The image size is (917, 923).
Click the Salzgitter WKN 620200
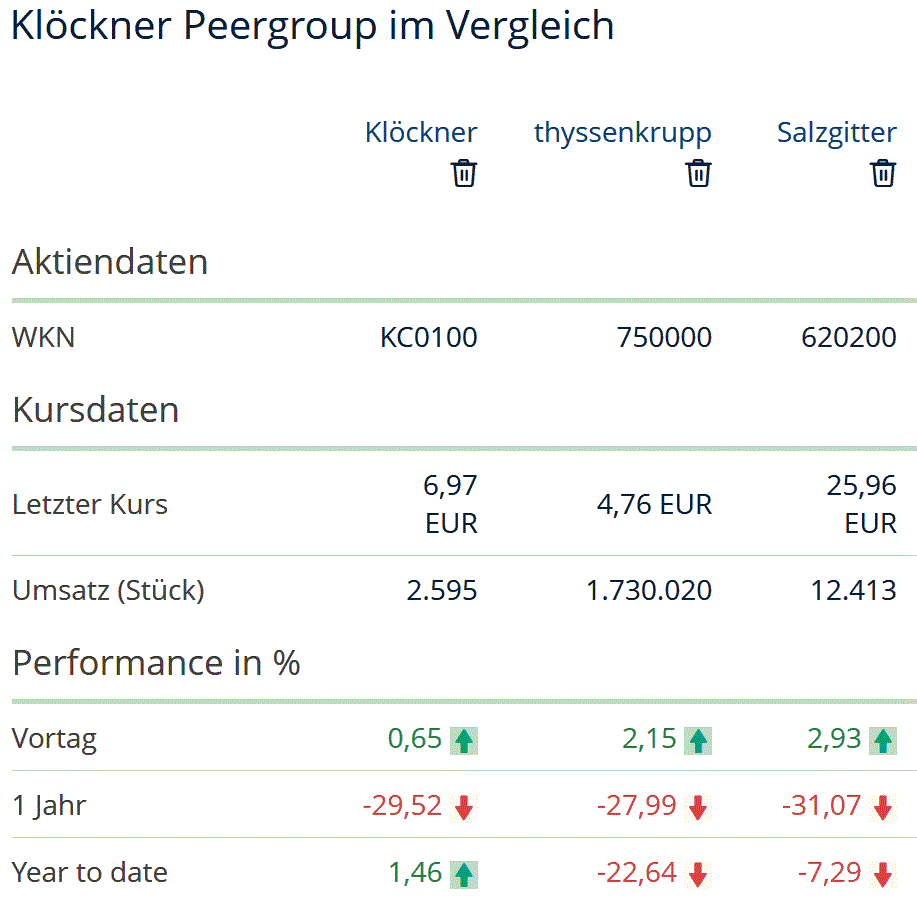click(848, 338)
